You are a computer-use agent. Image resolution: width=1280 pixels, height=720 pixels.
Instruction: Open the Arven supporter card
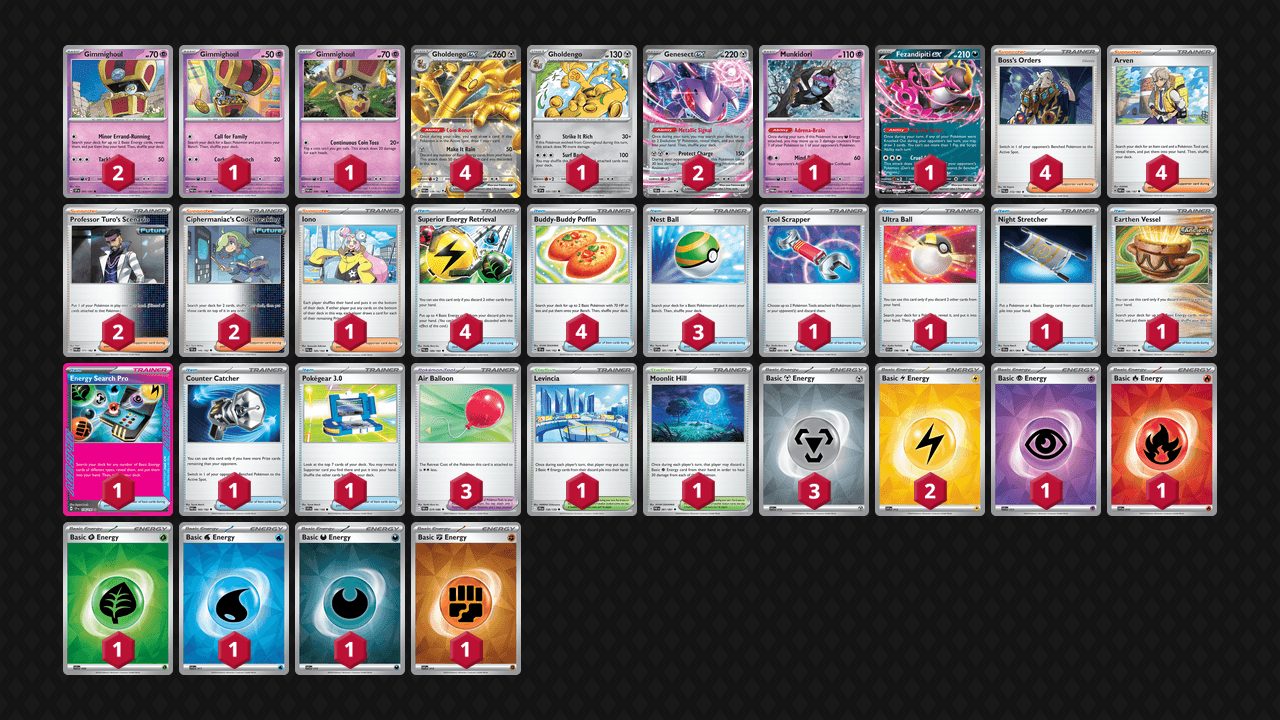click(1162, 121)
